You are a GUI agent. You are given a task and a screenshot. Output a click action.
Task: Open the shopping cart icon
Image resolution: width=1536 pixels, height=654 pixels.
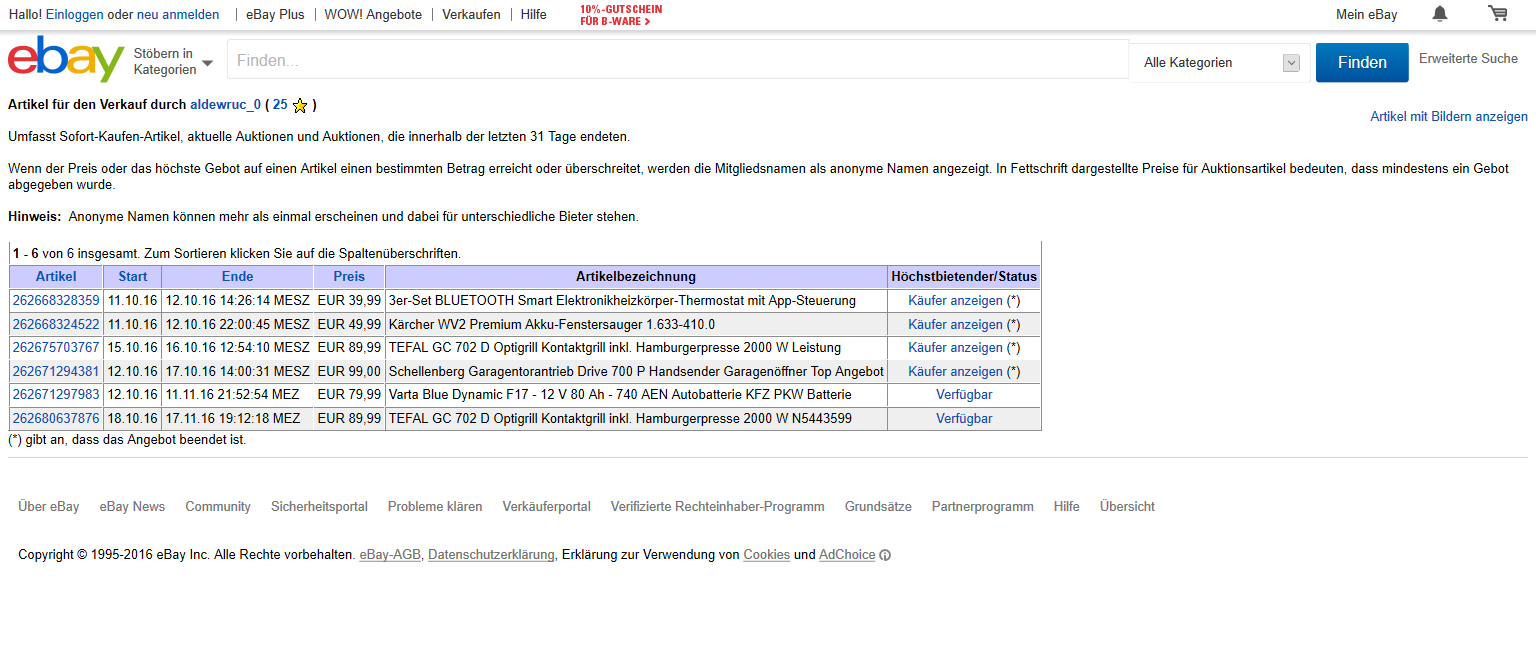1497,14
